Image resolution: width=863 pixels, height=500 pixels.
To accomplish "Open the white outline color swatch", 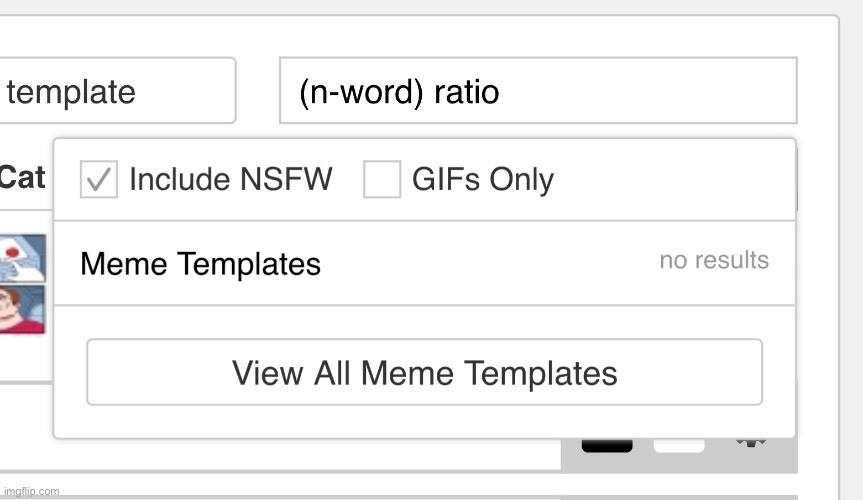I will [679, 446].
